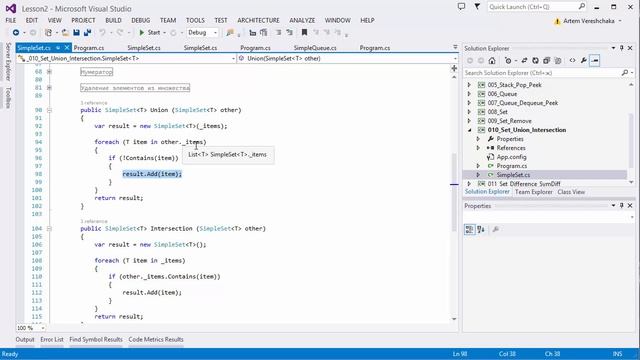
Task: Click the Save All toolbar icon
Action: point(87,32)
